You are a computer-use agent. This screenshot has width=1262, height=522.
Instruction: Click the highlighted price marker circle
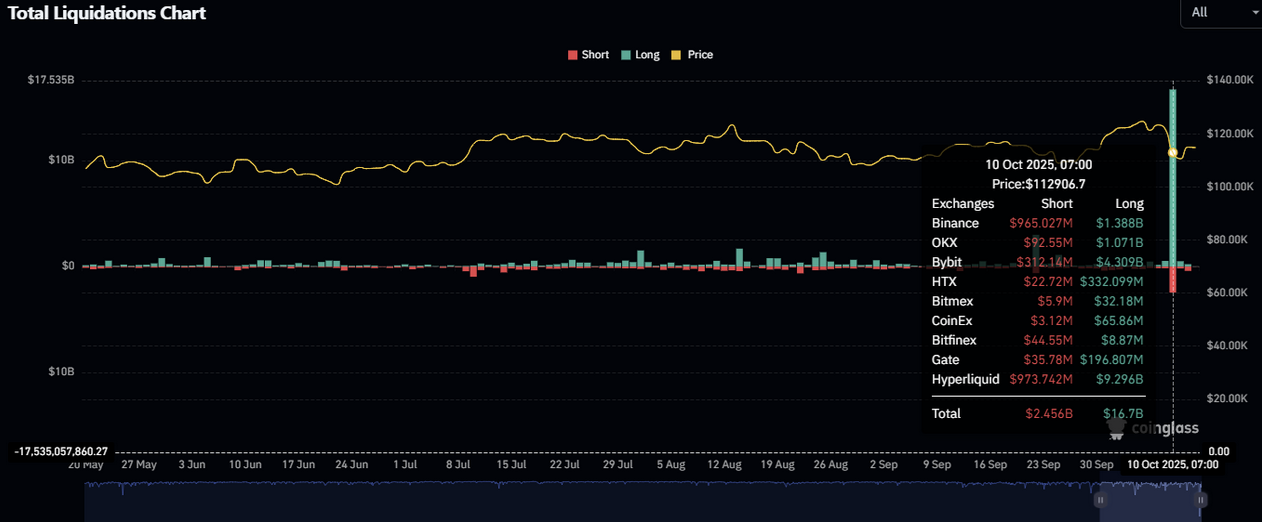coord(1172,152)
